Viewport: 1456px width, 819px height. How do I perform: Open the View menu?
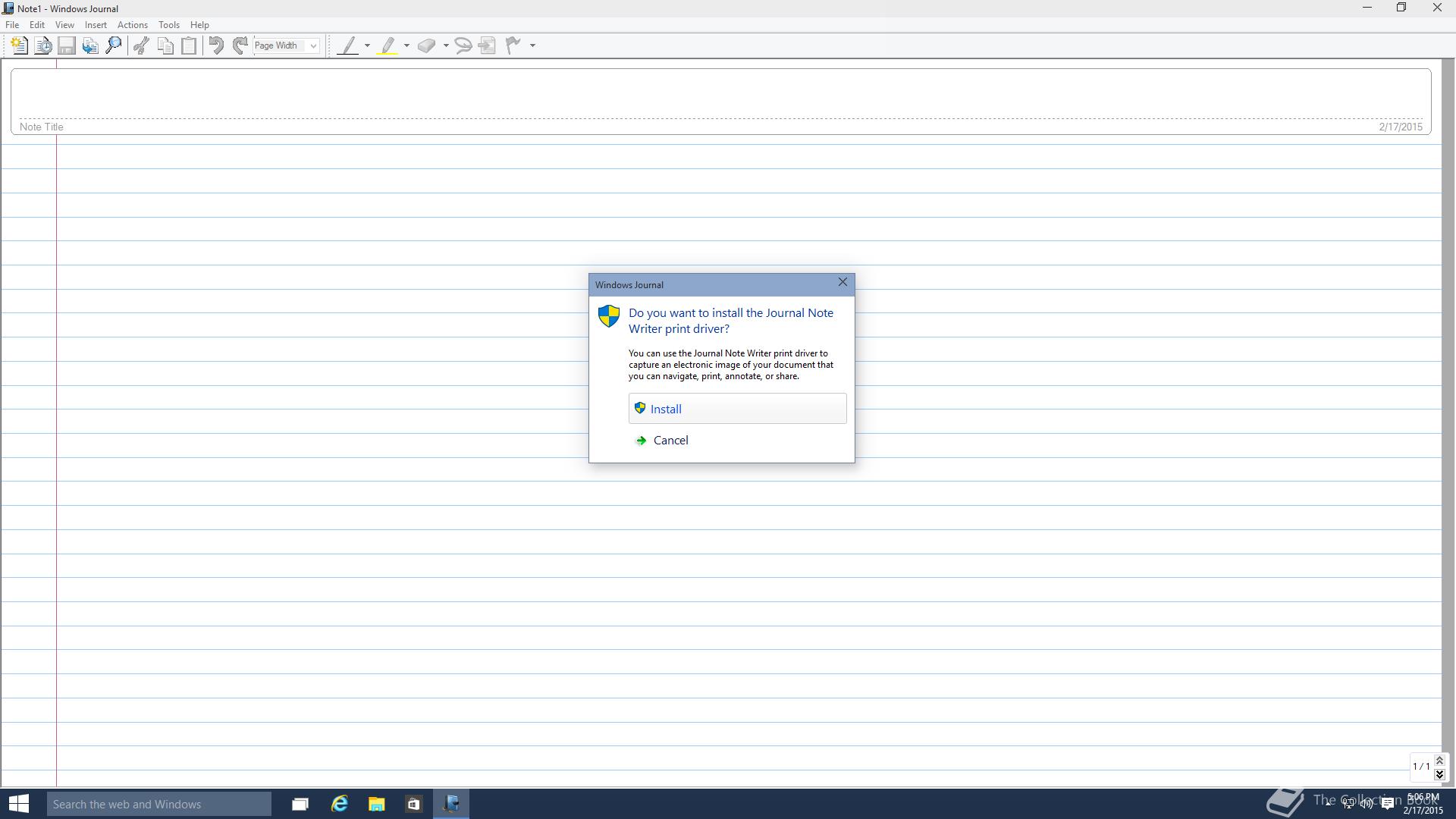point(64,25)
